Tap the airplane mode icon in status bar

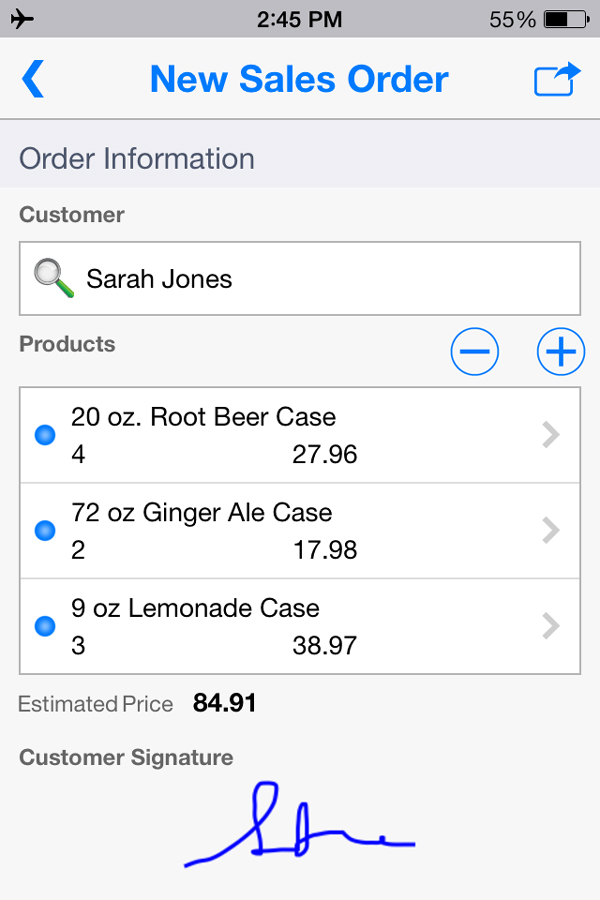click(23, 17)
